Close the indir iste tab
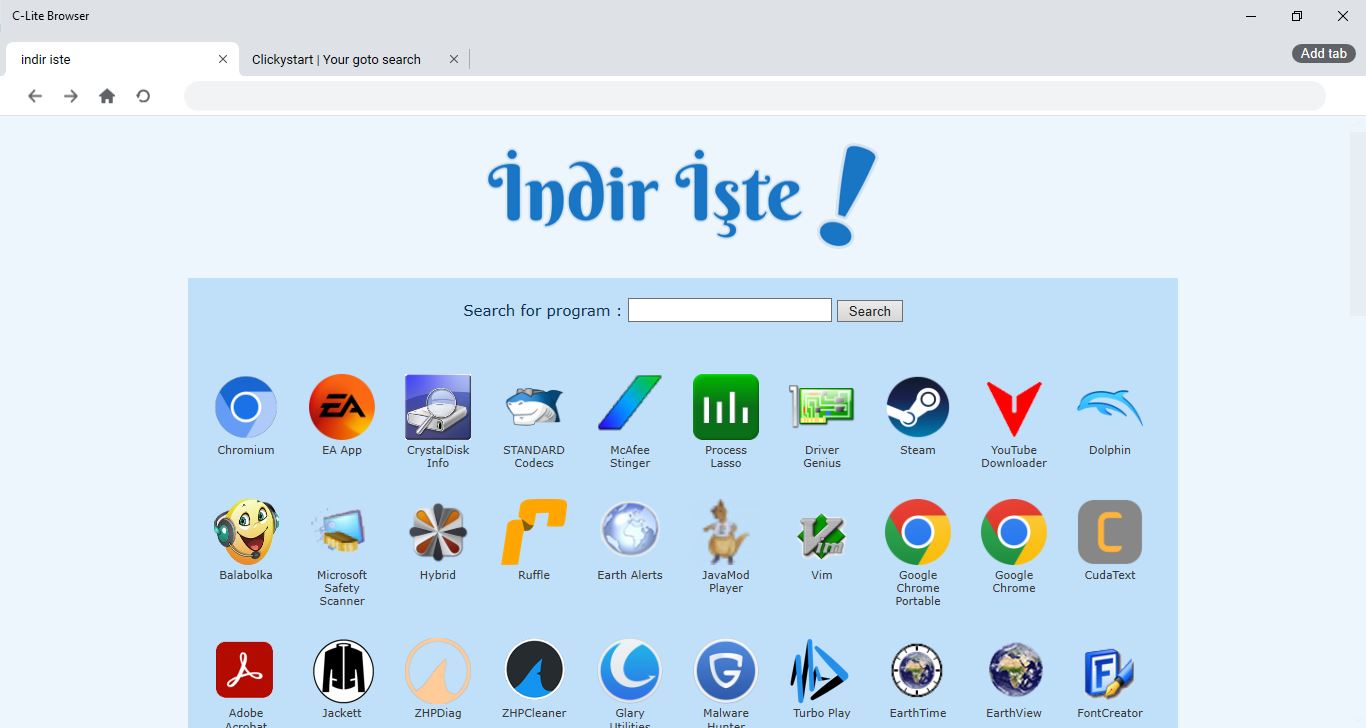The image size is (1366, 728). click(x=223, y=59)
